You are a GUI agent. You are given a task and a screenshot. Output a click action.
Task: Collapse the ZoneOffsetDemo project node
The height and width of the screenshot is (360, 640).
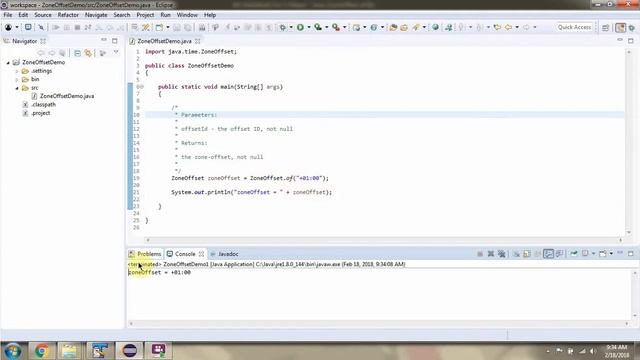point(8,62)
